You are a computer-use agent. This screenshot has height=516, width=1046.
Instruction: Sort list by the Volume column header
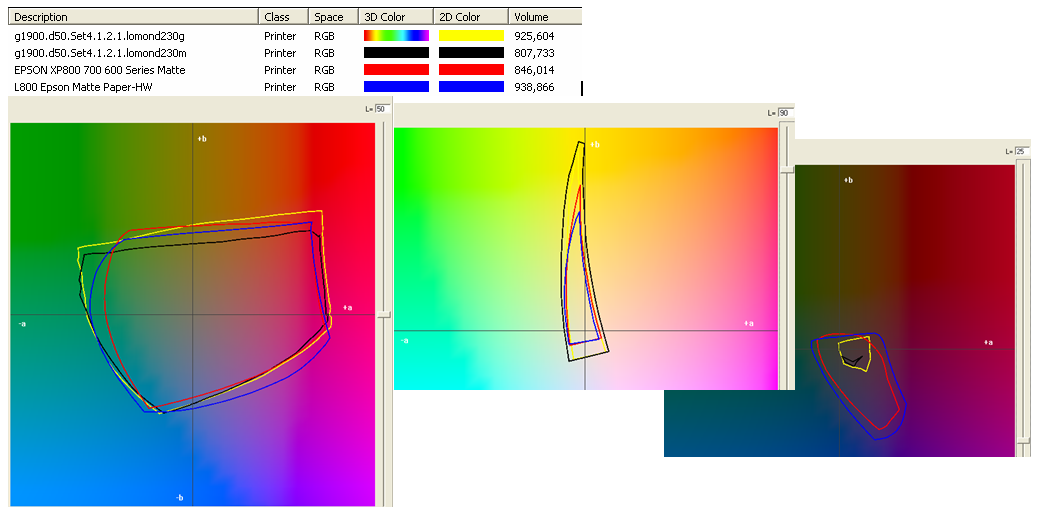click(544, 17)
